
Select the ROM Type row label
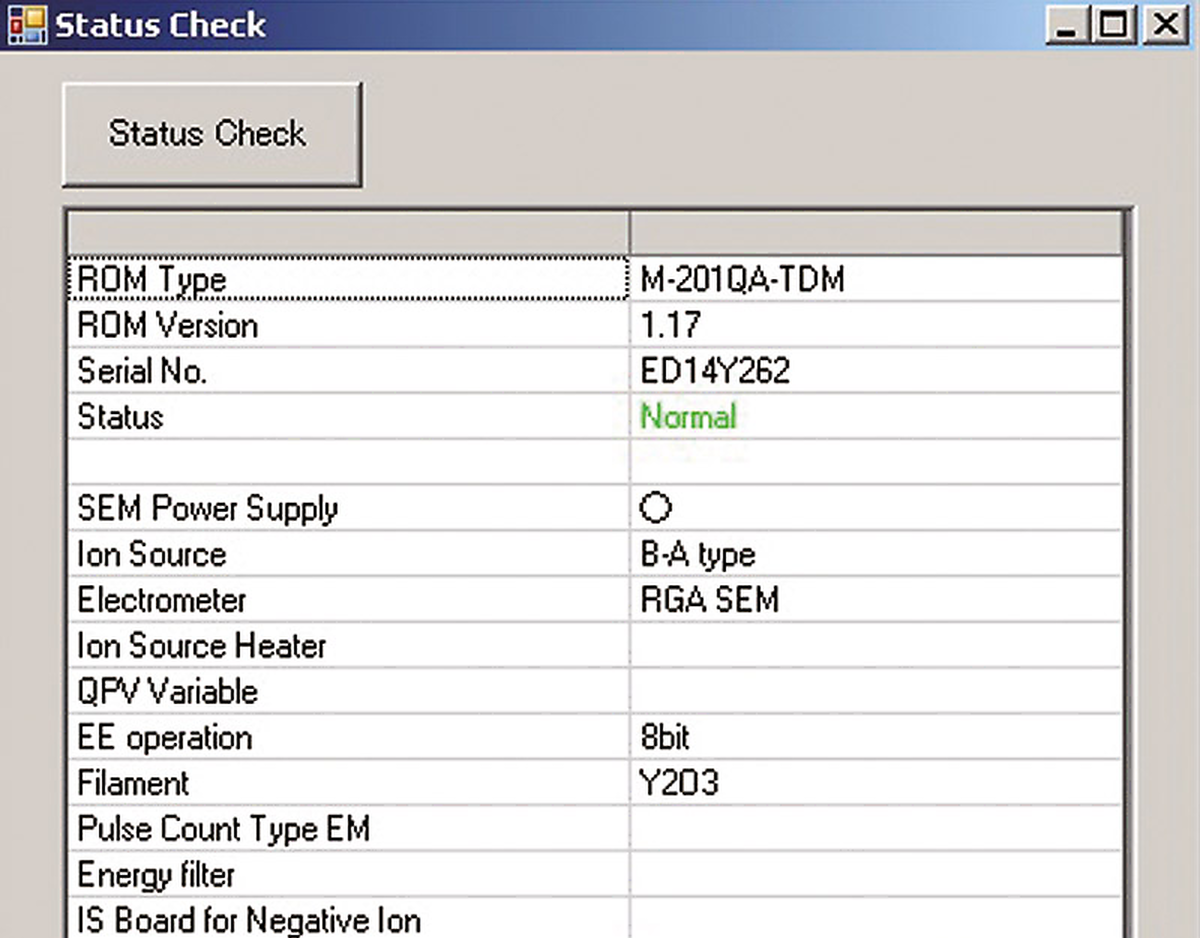[x=152, y=280]
